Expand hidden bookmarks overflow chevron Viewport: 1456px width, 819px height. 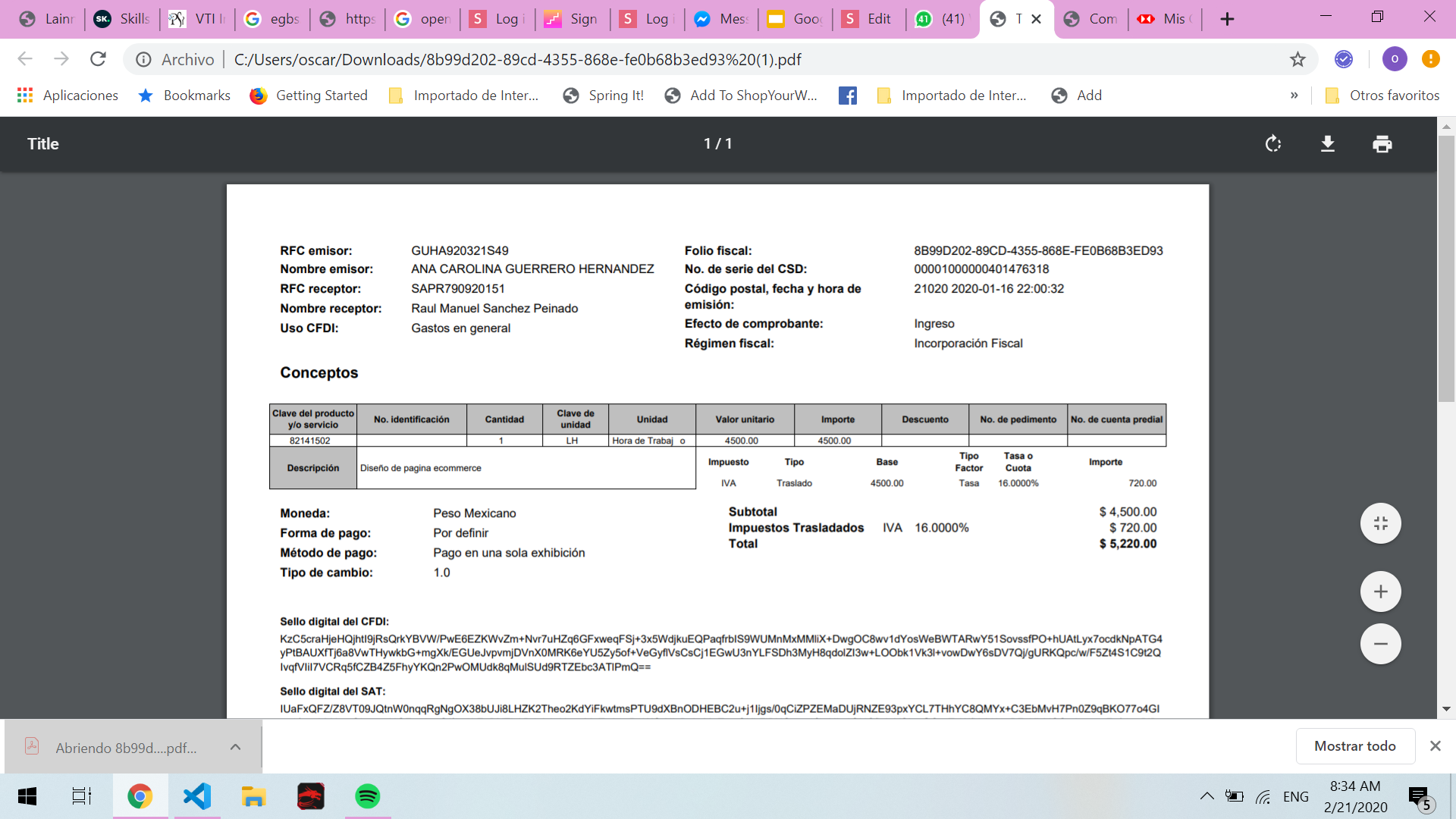pos(1294,96)
